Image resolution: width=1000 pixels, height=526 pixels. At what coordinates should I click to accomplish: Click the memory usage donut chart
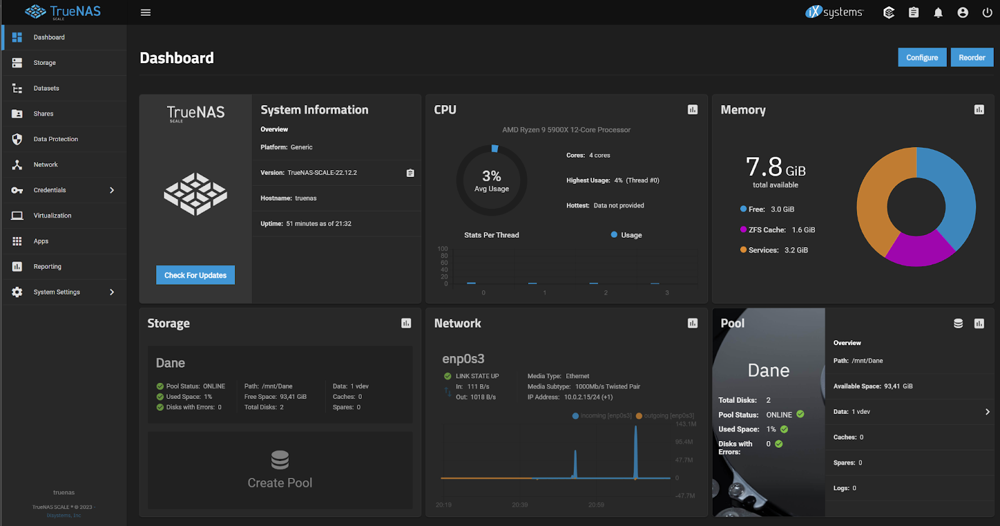(x=916, y=207)
